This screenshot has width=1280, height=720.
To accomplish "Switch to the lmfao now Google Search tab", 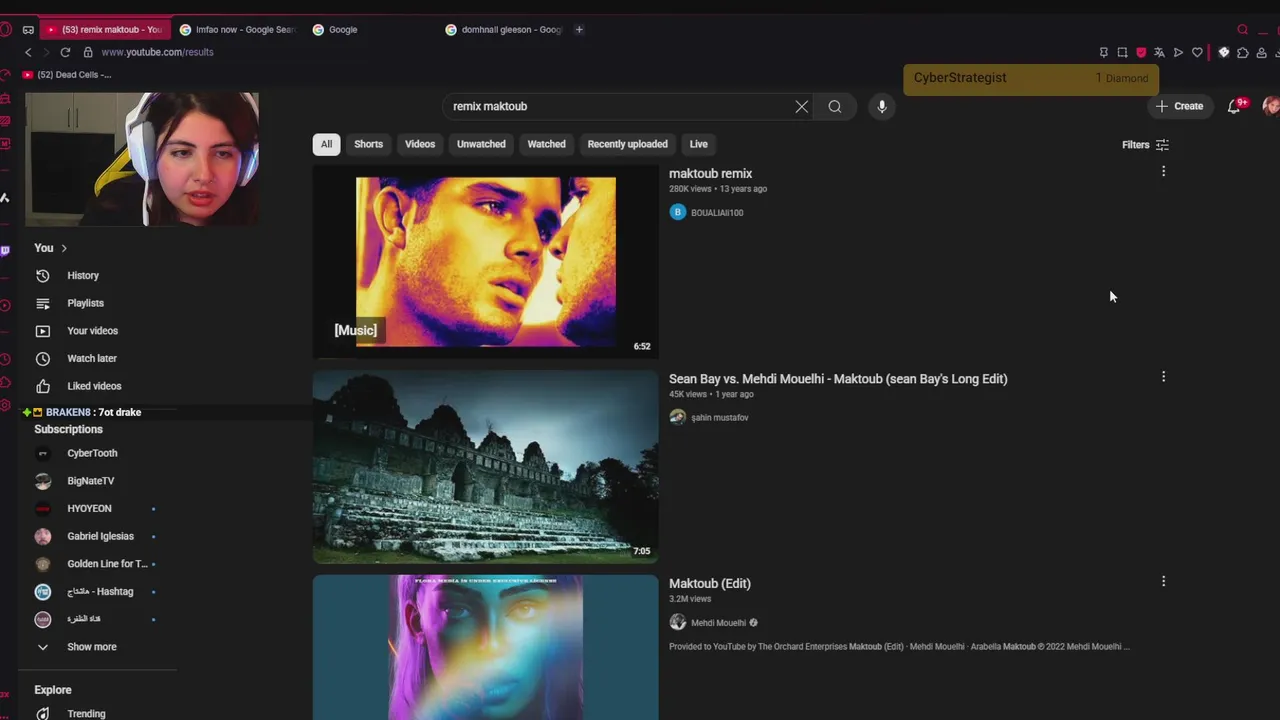I will (x=238, y=29).
